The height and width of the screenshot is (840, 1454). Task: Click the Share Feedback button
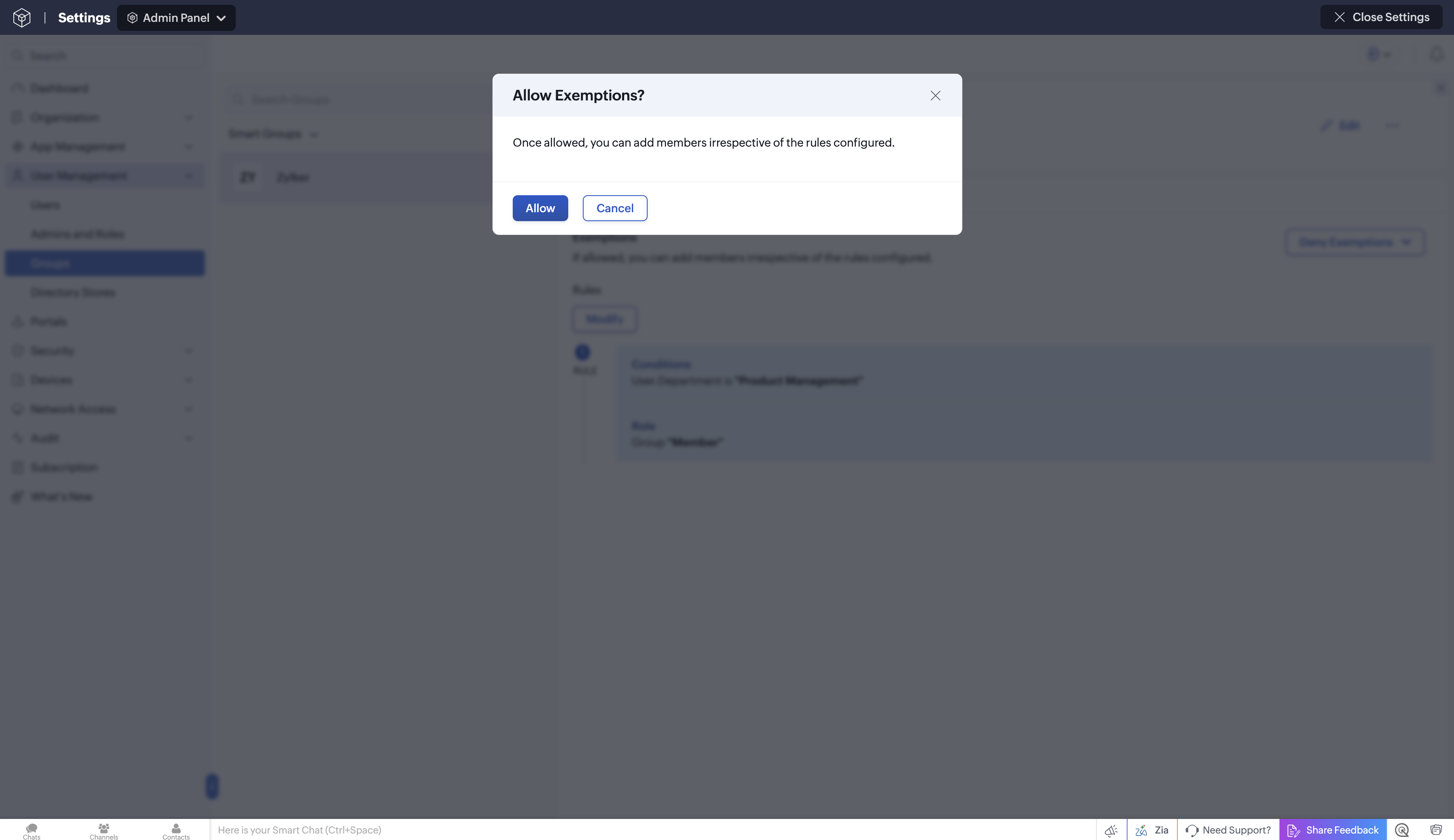[1333, 830]
